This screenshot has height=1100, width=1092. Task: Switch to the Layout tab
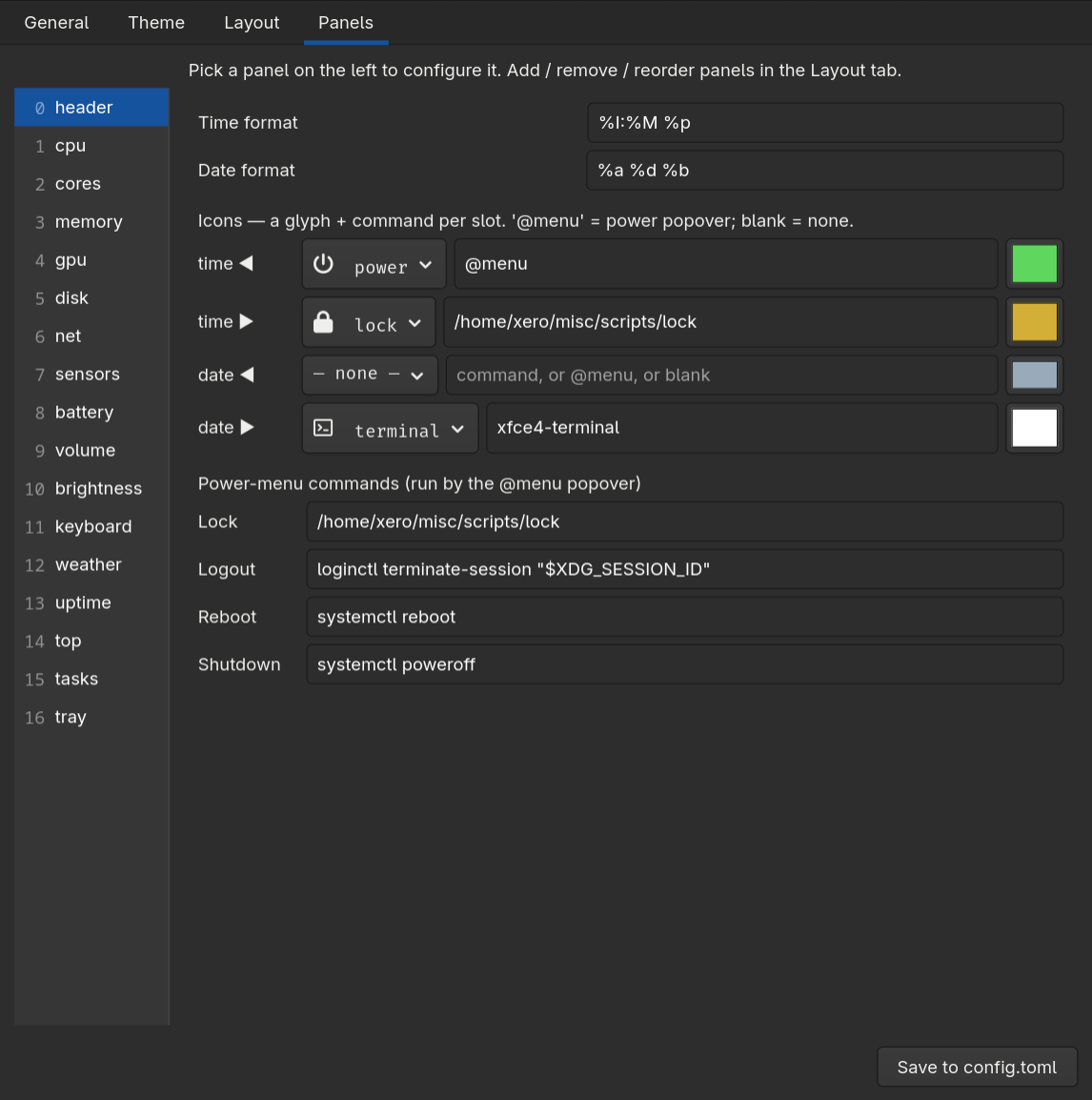pyautogui.click(x=252, y=23)
